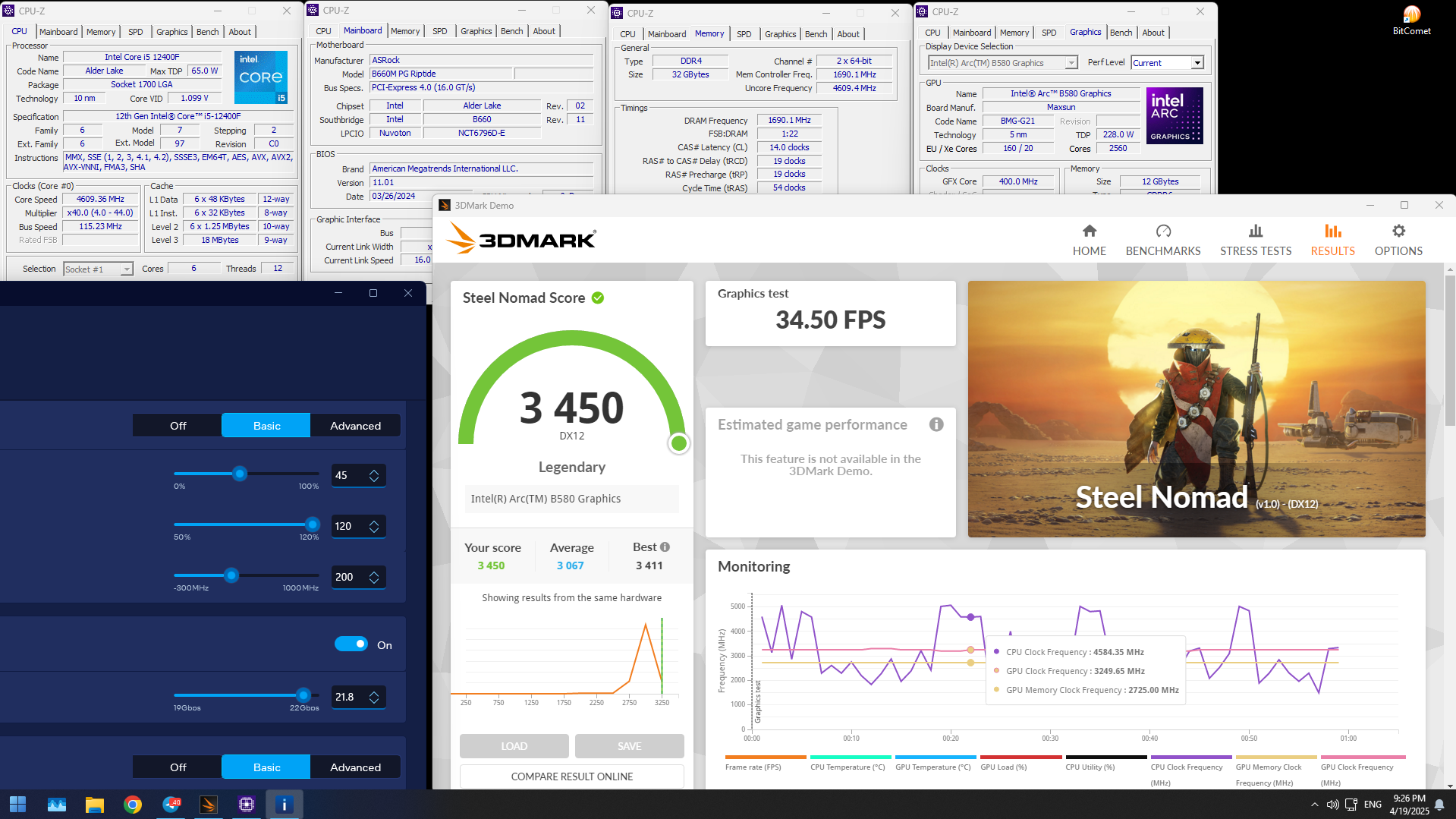The width and height of the screenshot is (1456, 819).
Task: Open File Explorer from the taskbar
Action: pyautogui.click(x=95, y=804)
